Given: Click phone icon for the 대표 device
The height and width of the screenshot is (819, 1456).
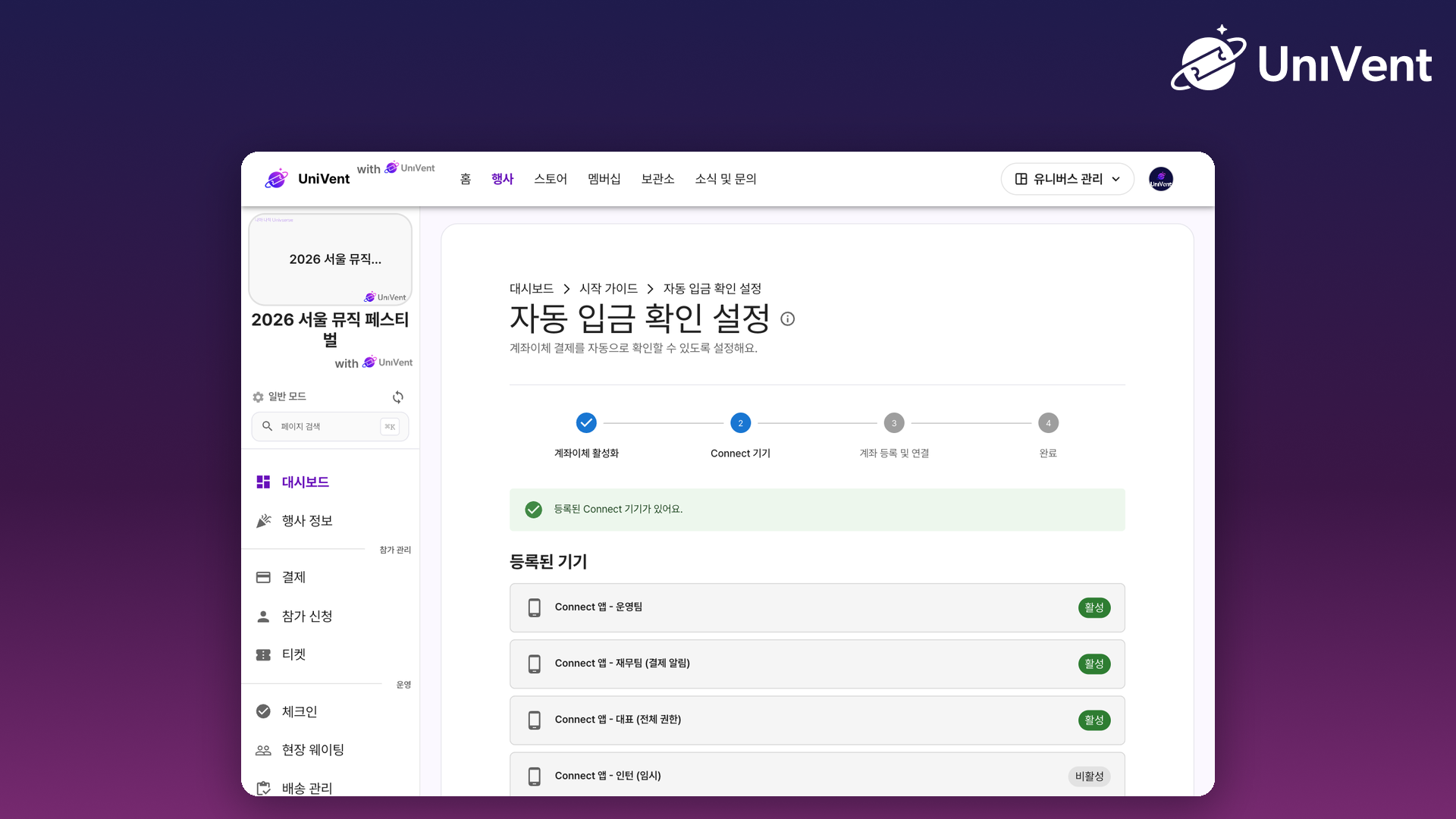Looking at the screenshot, I should (x=535, y=720).
